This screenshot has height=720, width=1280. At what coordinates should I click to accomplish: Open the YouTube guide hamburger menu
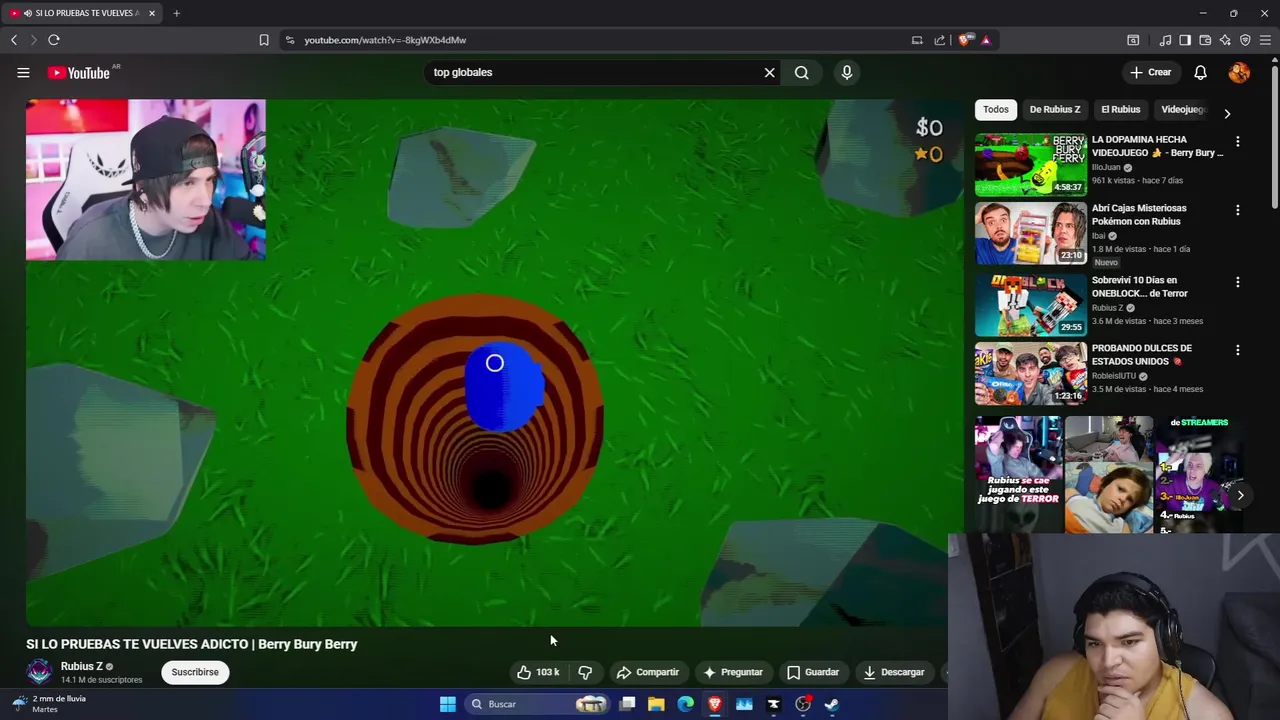[23, 72]
